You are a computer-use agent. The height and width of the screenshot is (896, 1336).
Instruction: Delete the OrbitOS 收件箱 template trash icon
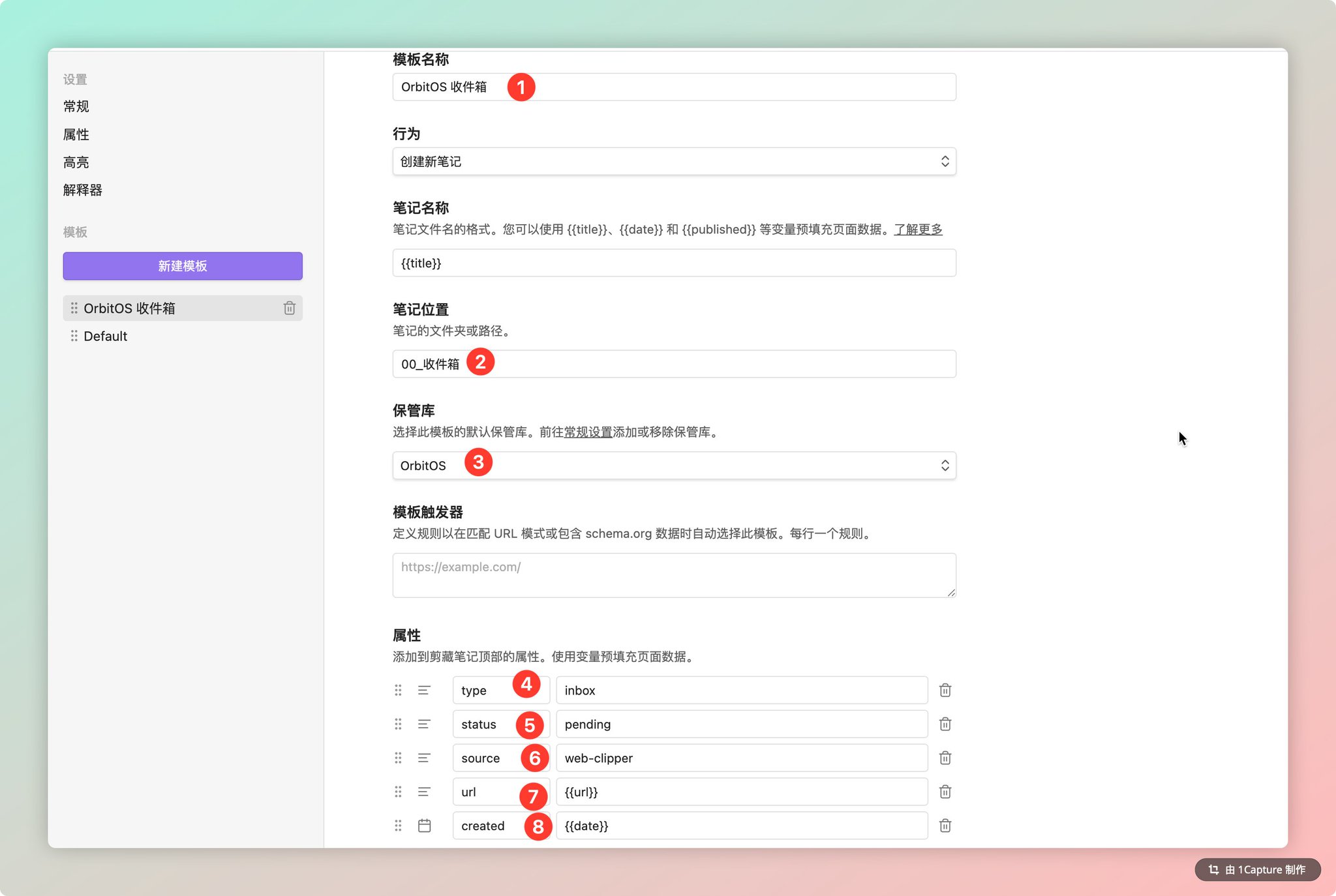click(289, 308)
